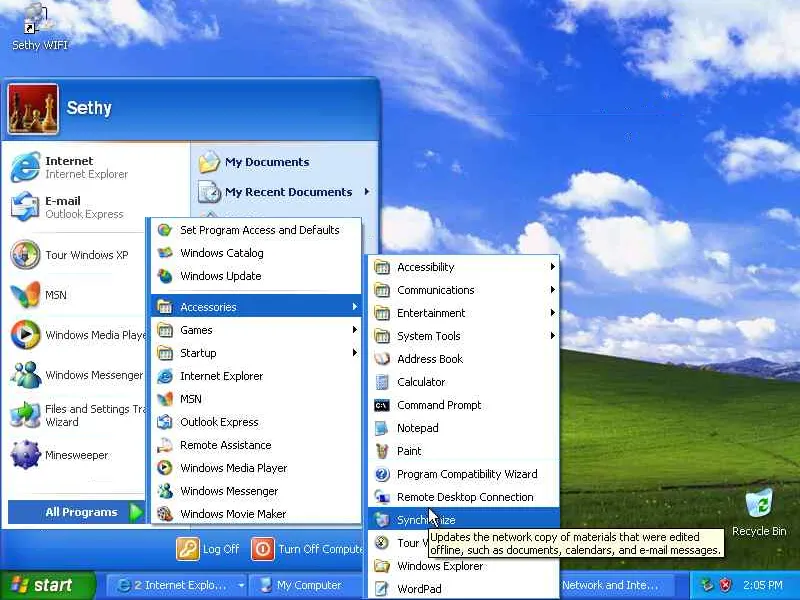Launch WordPad from Accessories
The width and height of the screenshot is (800, 600).
point(463,588)
